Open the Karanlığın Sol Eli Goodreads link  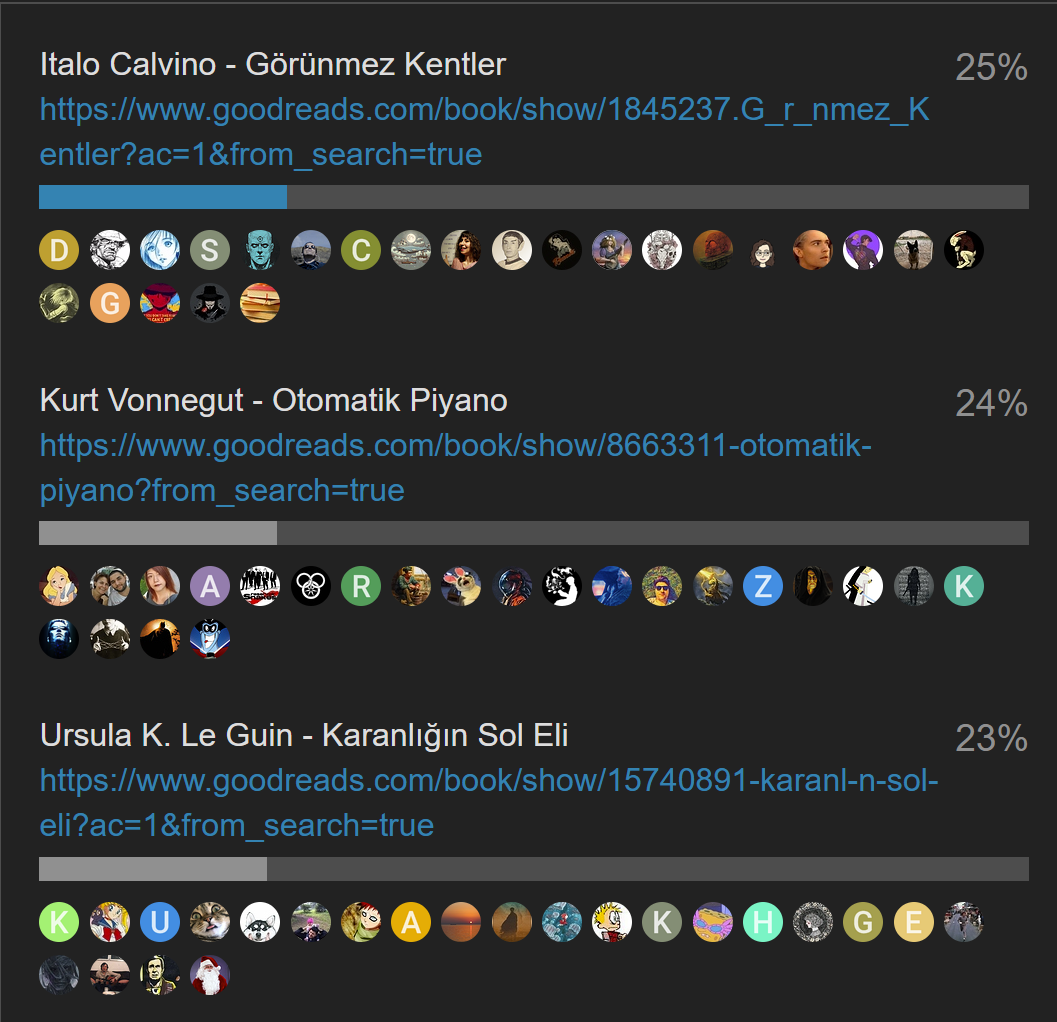click(x=489, y=803)
